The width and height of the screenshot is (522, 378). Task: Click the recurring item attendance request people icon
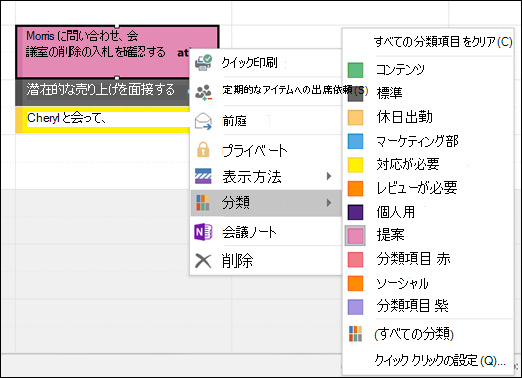(x=203, y=92)
